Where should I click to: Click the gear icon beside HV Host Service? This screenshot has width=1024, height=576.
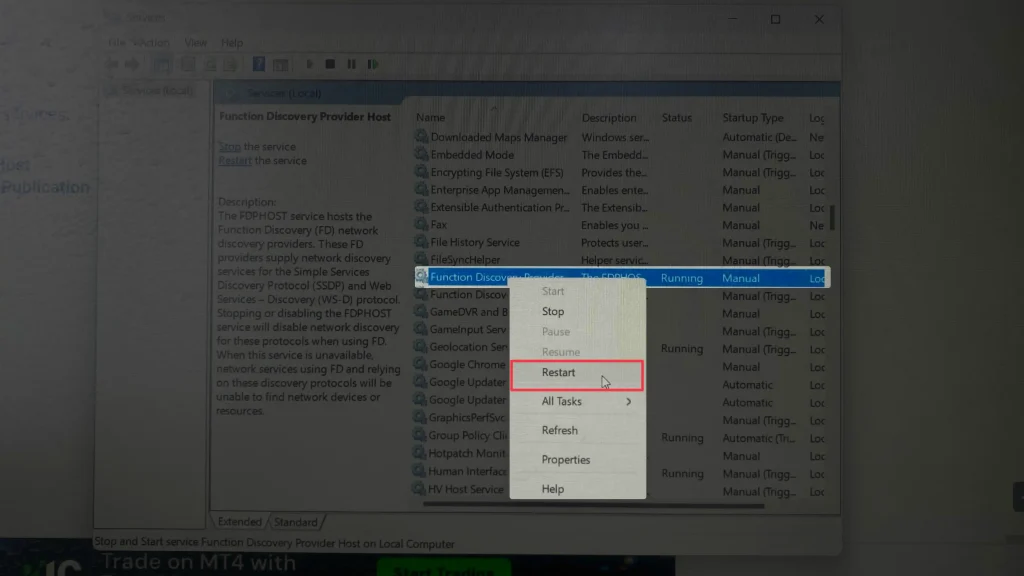(419, 488)
